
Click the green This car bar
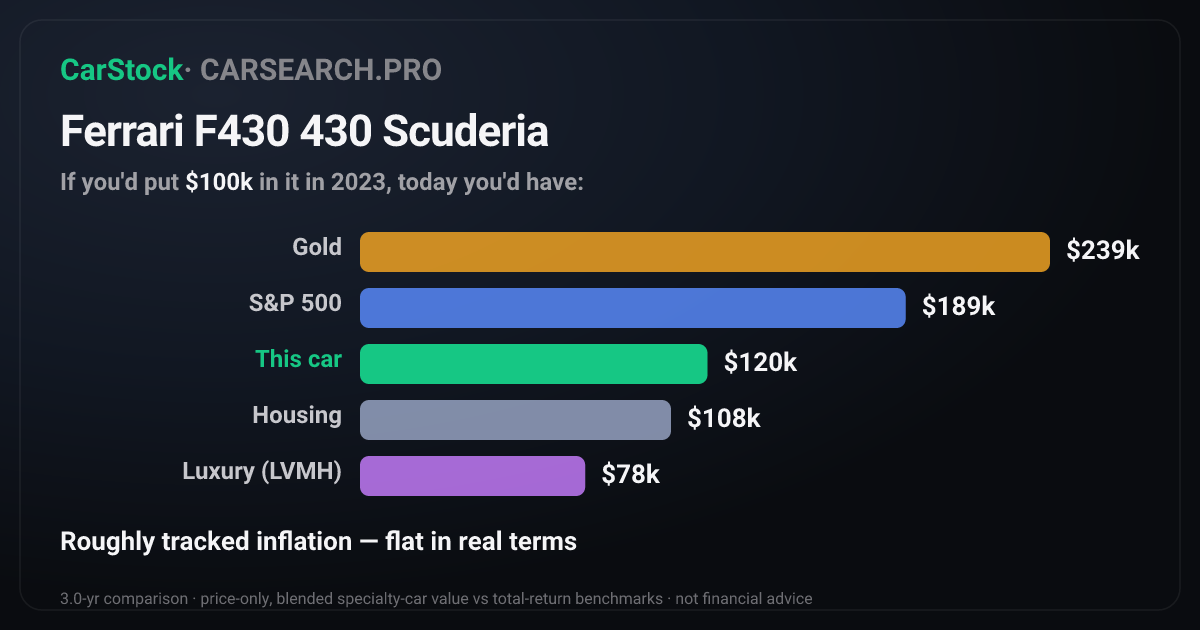(x=534, y=364)
